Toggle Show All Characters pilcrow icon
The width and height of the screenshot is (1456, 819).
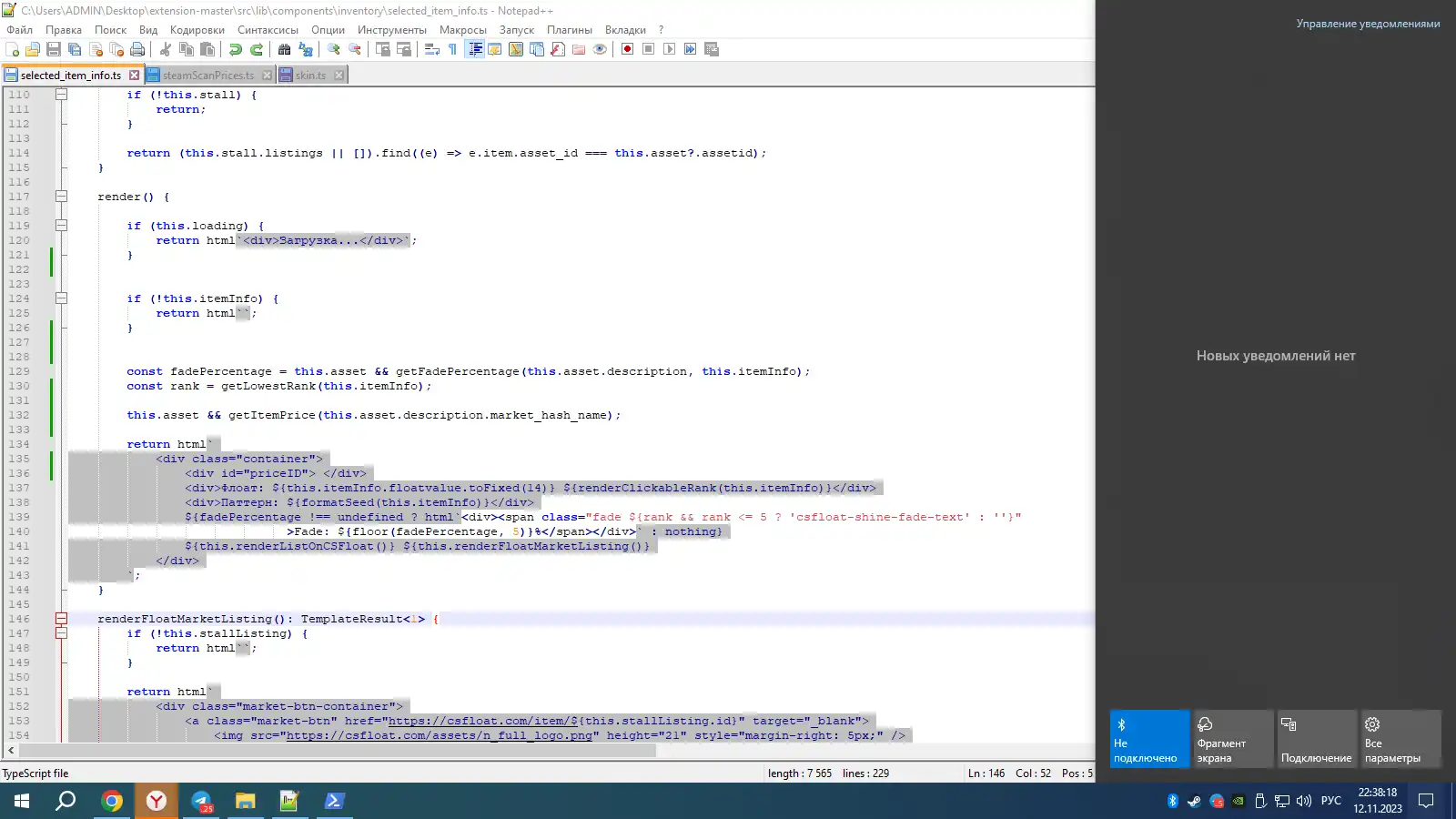pyautogui.click(x=453, y=49)
